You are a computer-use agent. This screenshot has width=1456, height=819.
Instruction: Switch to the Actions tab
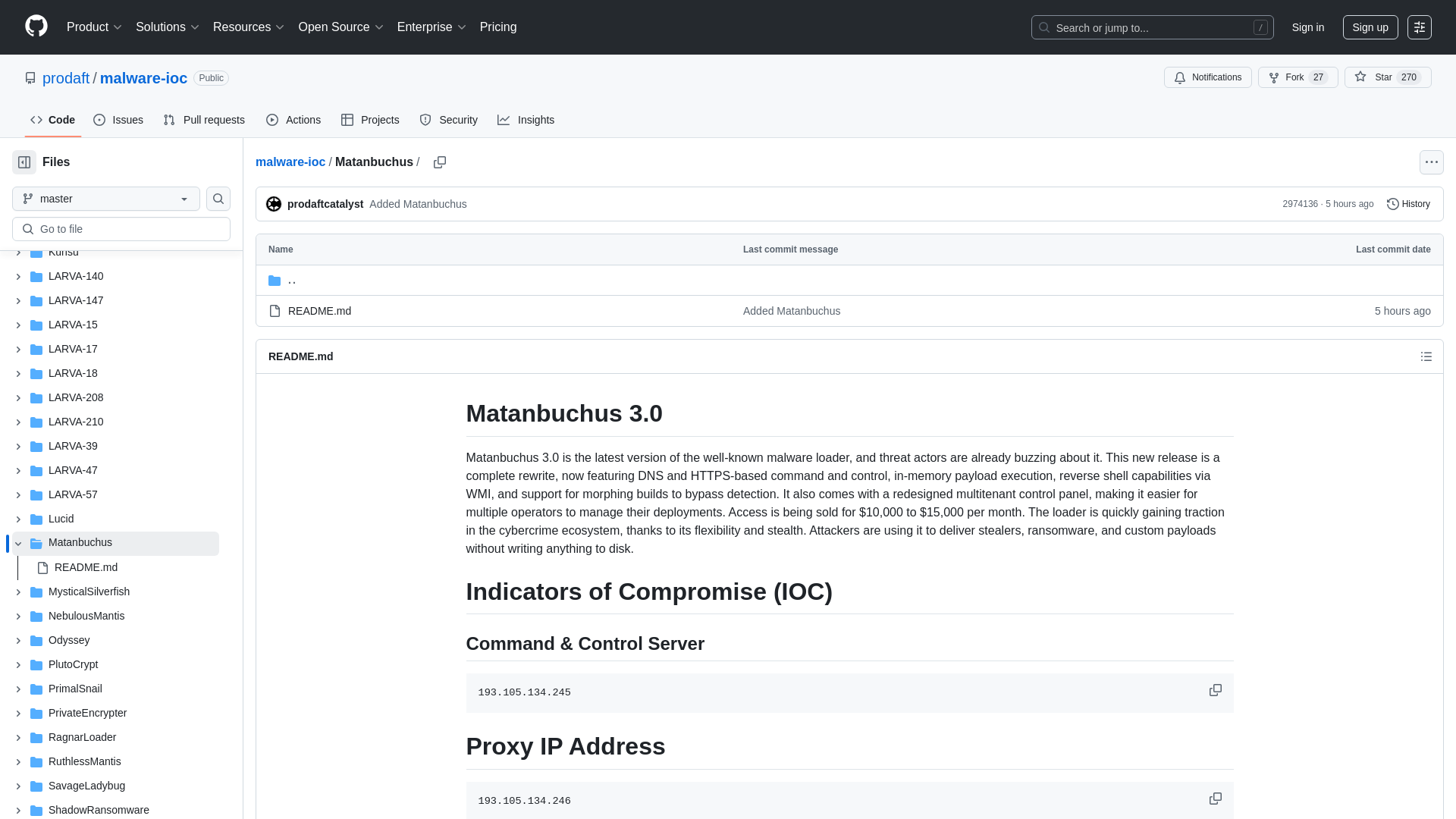pyautogui.click(x=293, y=120)
